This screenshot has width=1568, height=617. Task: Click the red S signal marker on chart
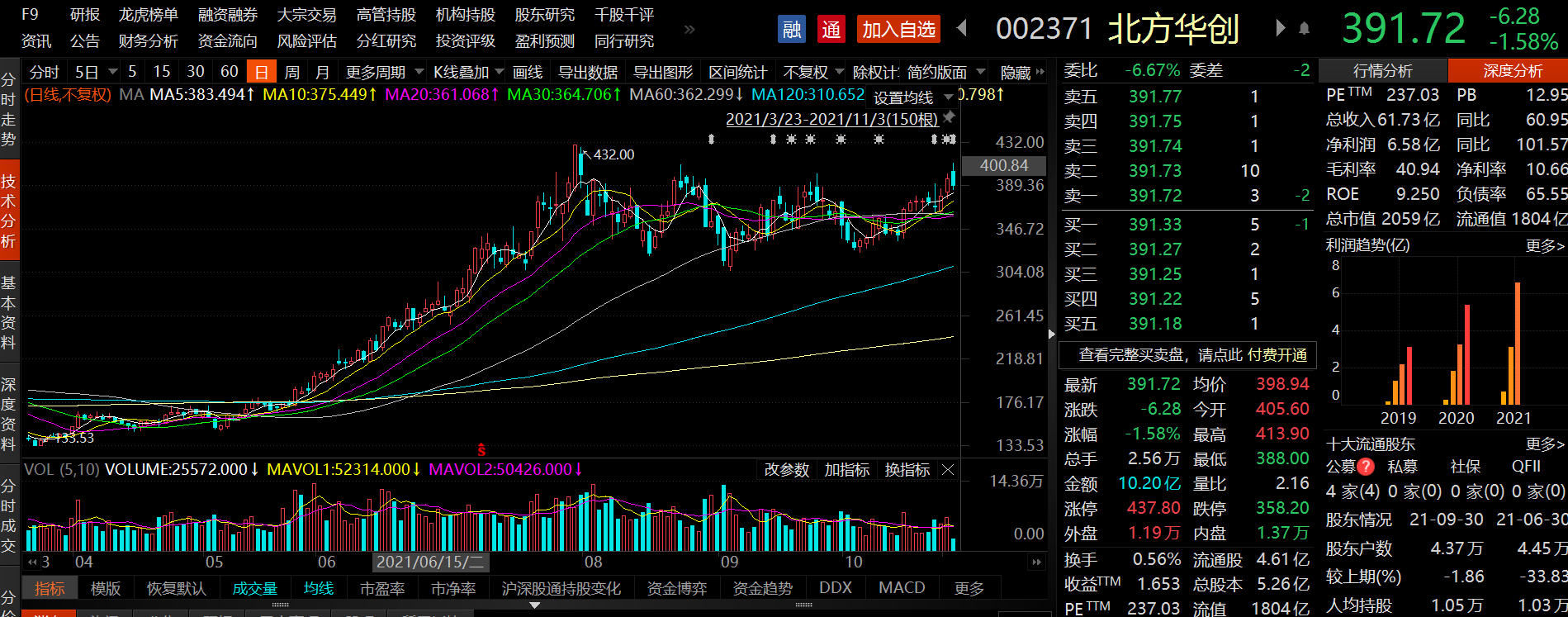[x=481, y=450]
